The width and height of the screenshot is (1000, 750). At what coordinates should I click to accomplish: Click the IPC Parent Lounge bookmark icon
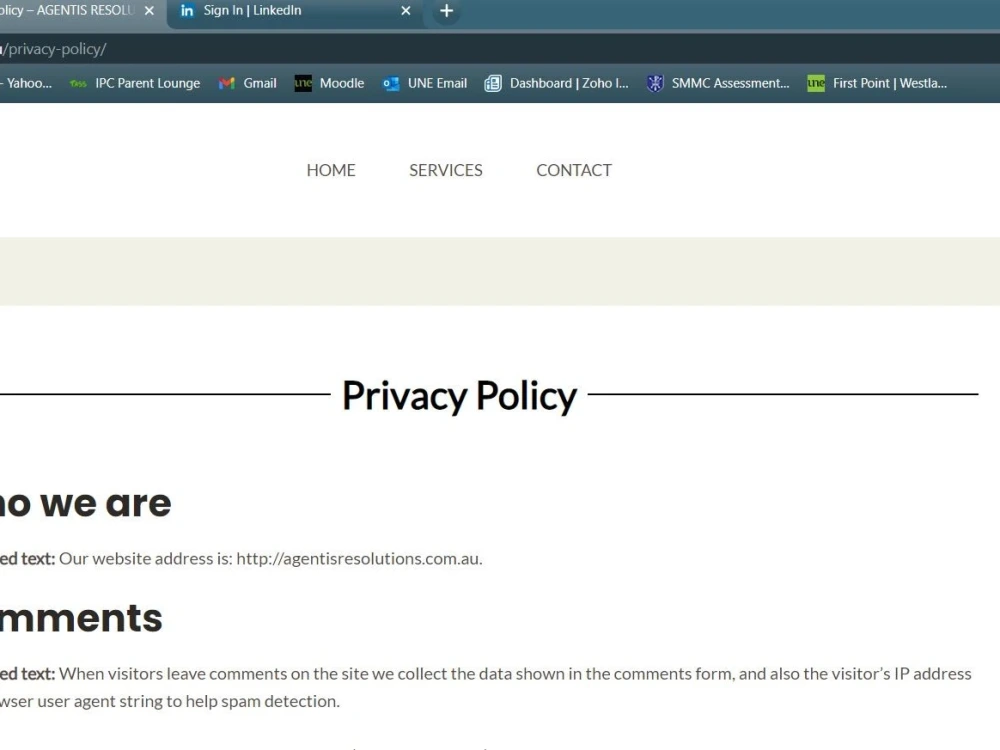tap(78, 84)
